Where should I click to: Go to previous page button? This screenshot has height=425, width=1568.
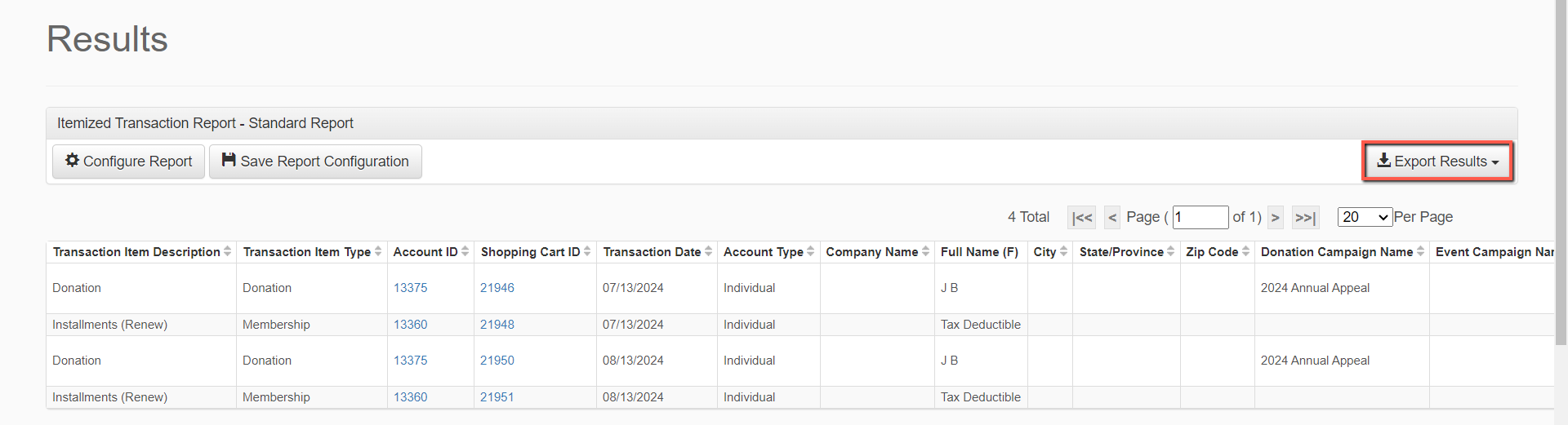(1112, 217)
